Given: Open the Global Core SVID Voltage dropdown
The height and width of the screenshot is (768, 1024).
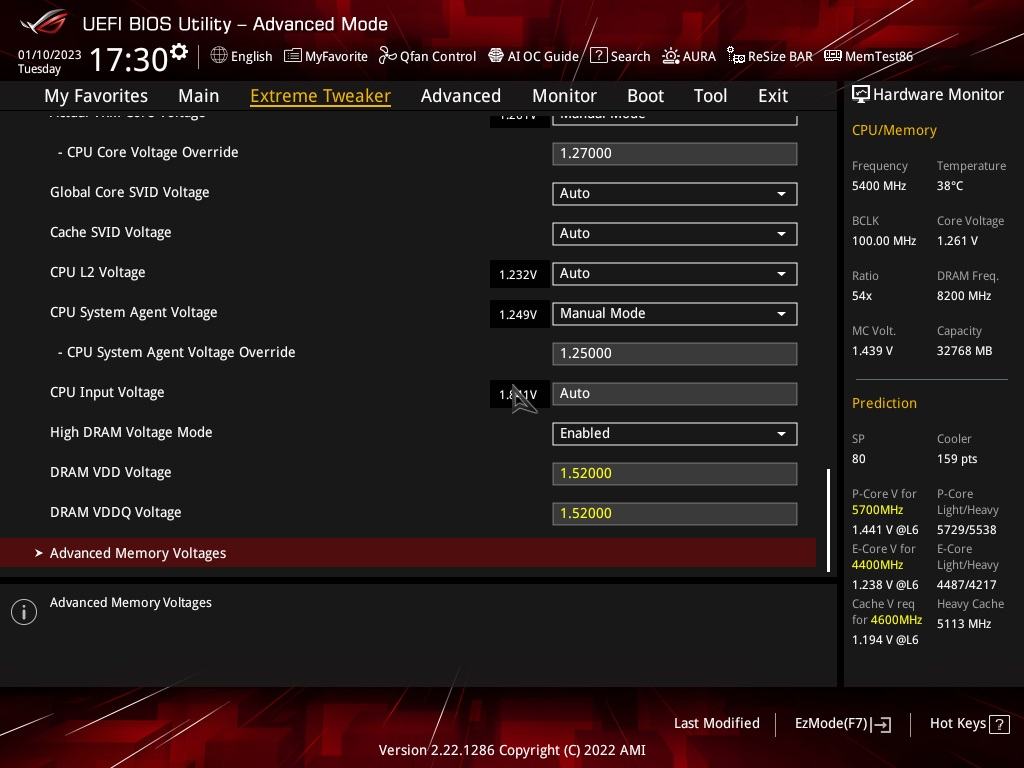Looking at the screenshot, I should [675, 194].
